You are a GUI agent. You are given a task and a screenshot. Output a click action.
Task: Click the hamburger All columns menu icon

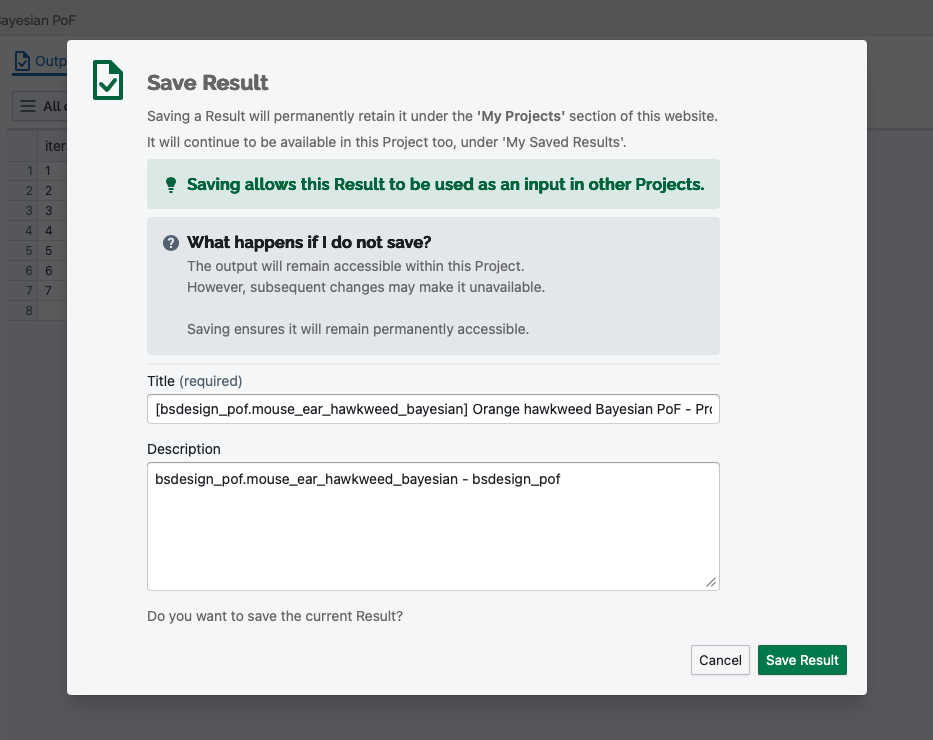click(x=27, y=106)
